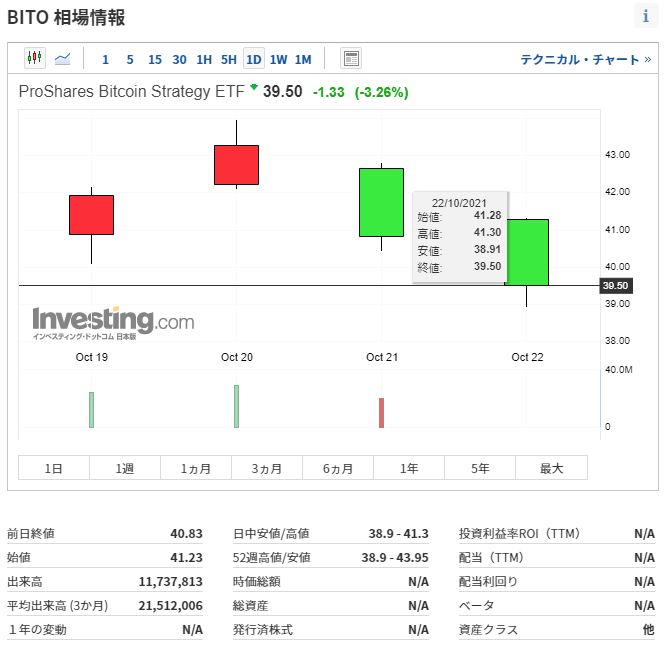Show the 3ヵ月 time range
This screenshot has width=667, height=656.
tap(267, 468)
